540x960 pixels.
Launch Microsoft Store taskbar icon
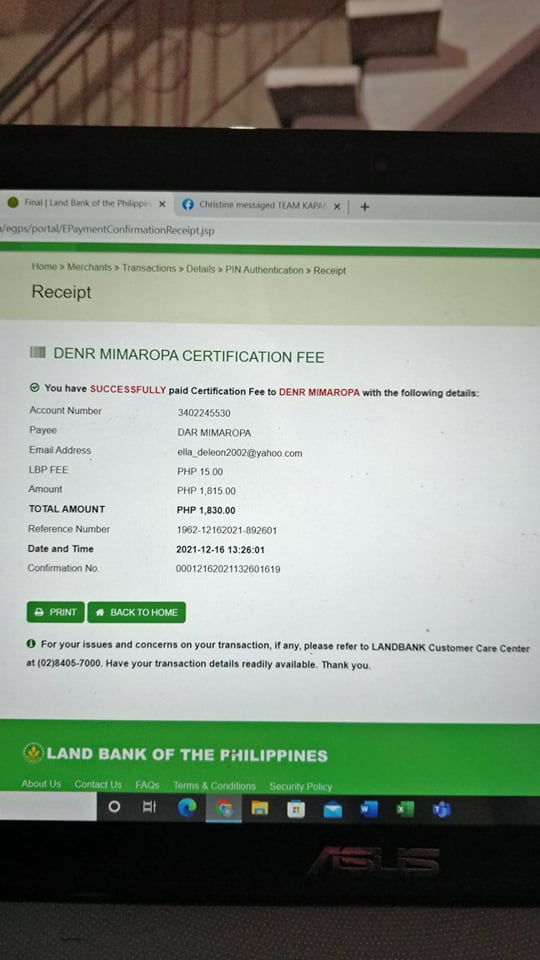[x=296, y=809]
